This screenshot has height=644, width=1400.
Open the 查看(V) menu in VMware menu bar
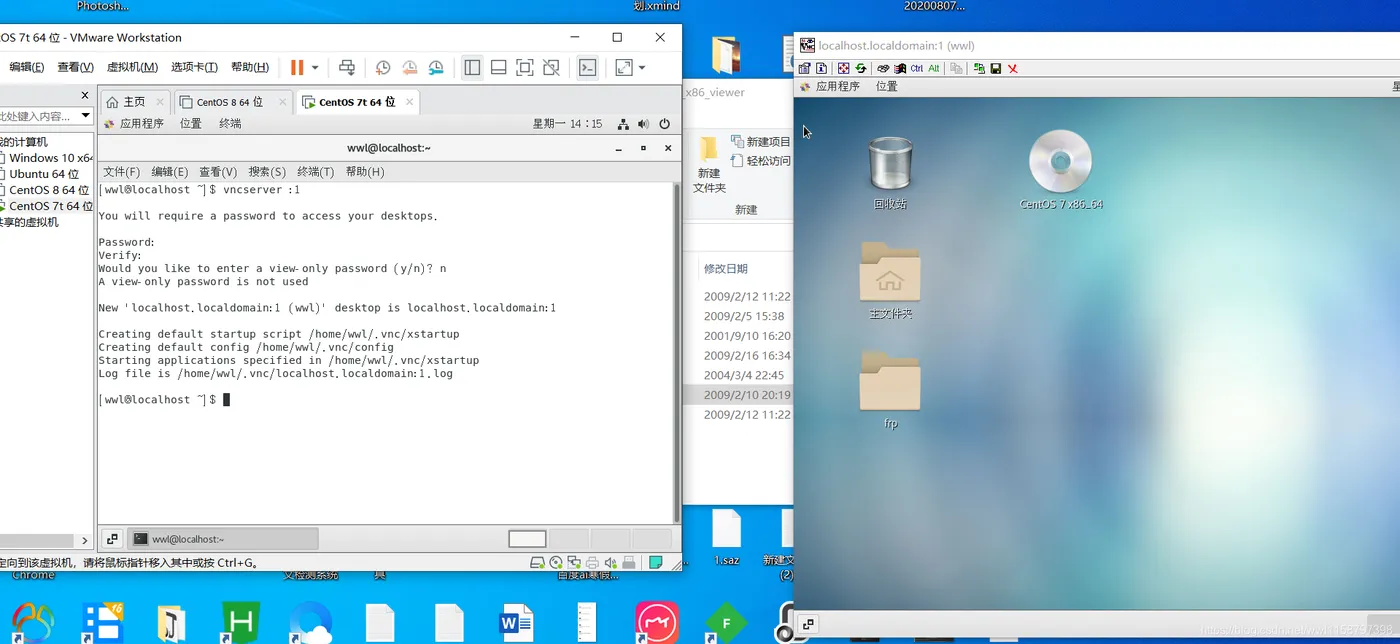point(75,67)
